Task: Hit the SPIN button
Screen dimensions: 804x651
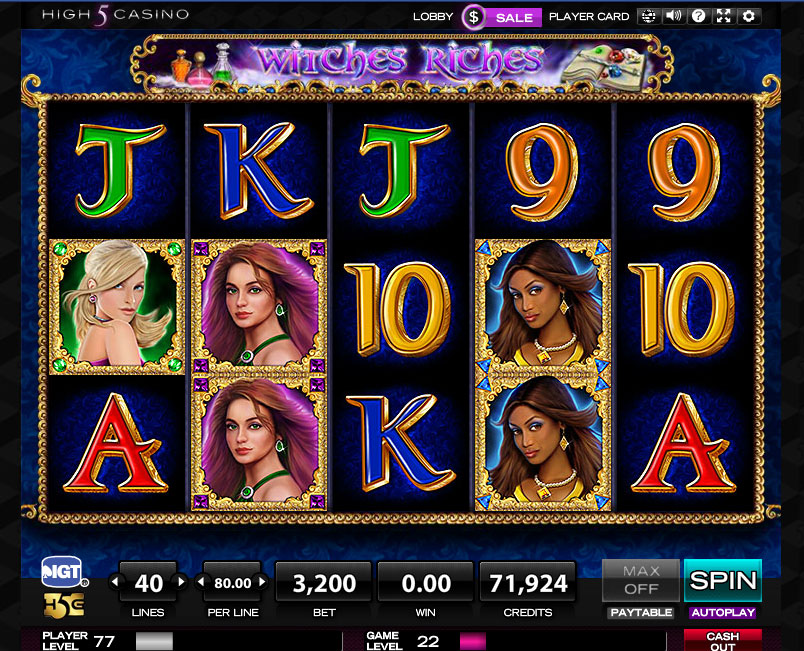Action: 723,580
